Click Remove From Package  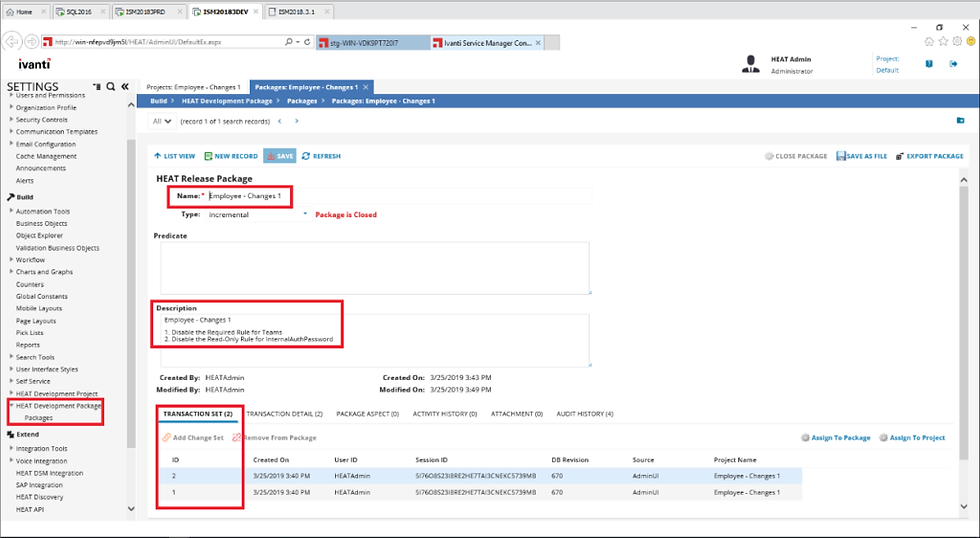point(274,438)
